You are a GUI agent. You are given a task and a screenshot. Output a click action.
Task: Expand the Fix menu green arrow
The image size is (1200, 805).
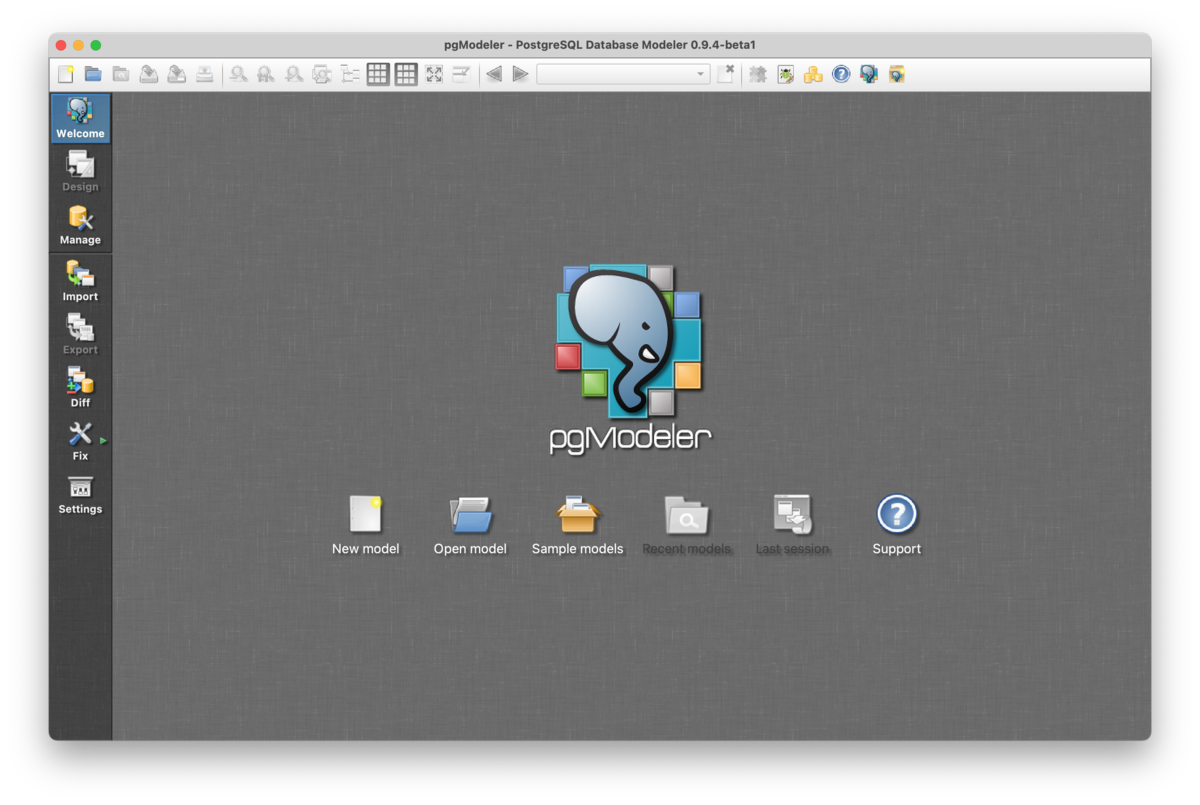[x=103, y=440]
